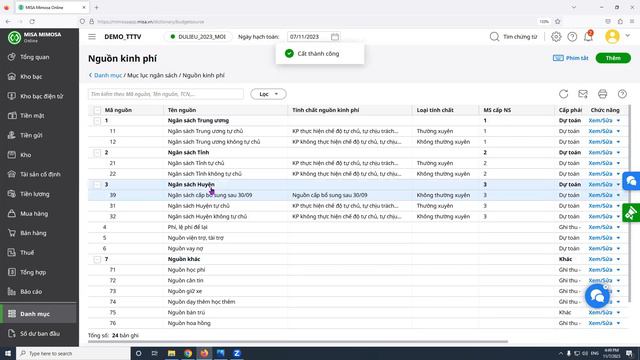Screen dimensions: 640x360
Task: Open the notification bell
Action: [588, 37]
